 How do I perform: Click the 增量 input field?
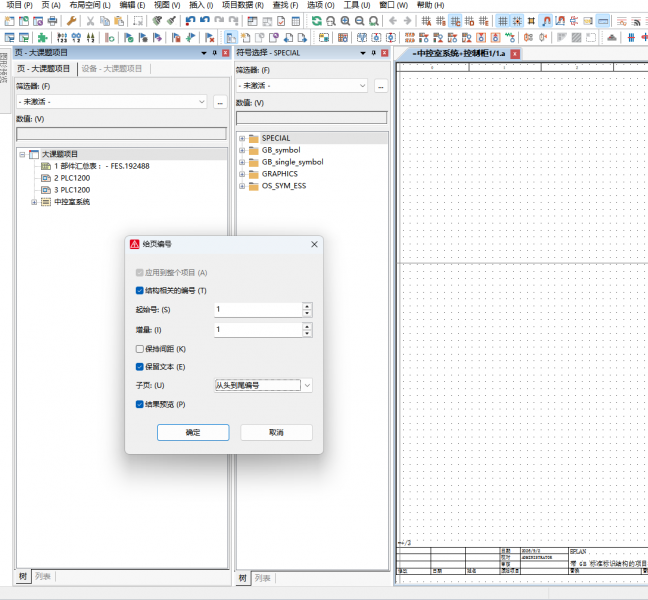click(258, 330)
